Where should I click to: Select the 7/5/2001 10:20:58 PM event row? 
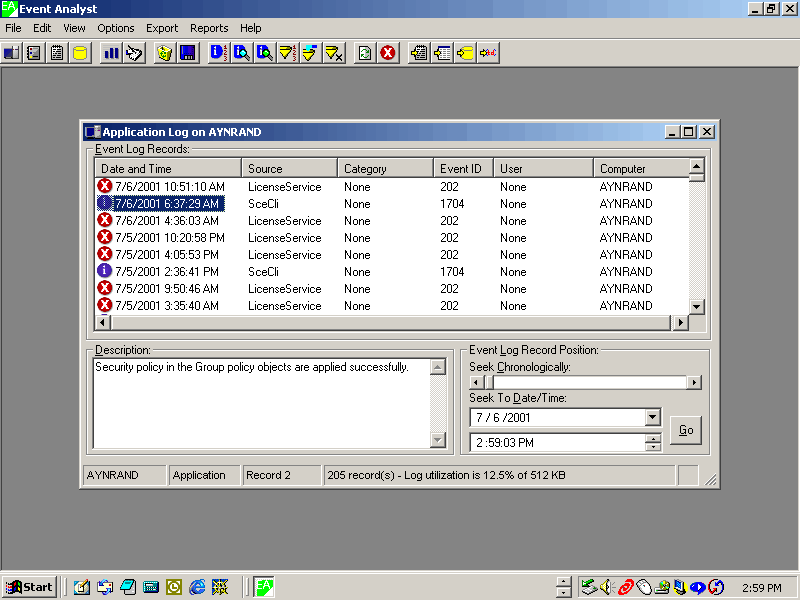click(391, 238)
